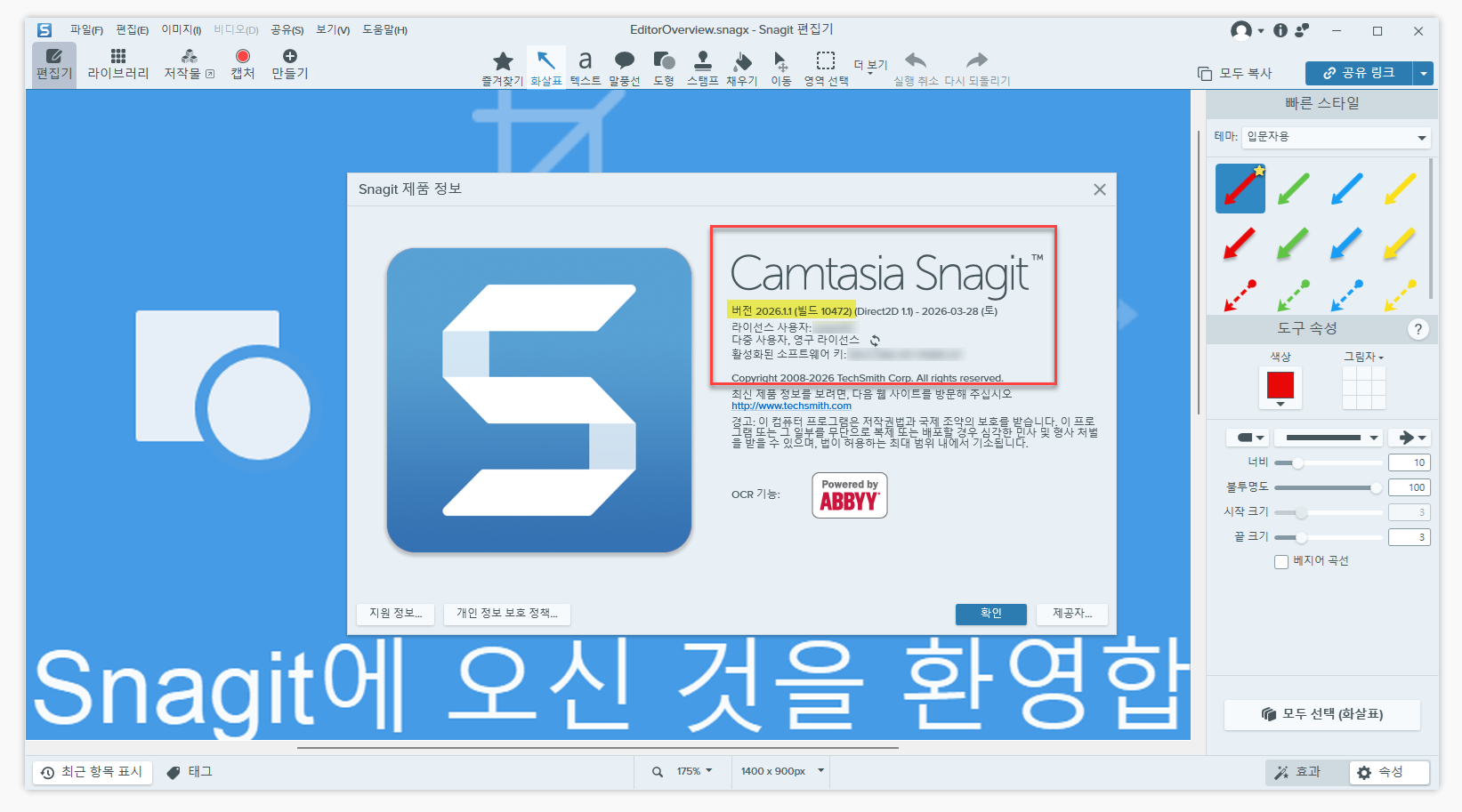The width and height of the screenshot is (1462, 812).
Task: Open the 테마 theme dropdown (입문자용)
Action: coord(1337,137)
